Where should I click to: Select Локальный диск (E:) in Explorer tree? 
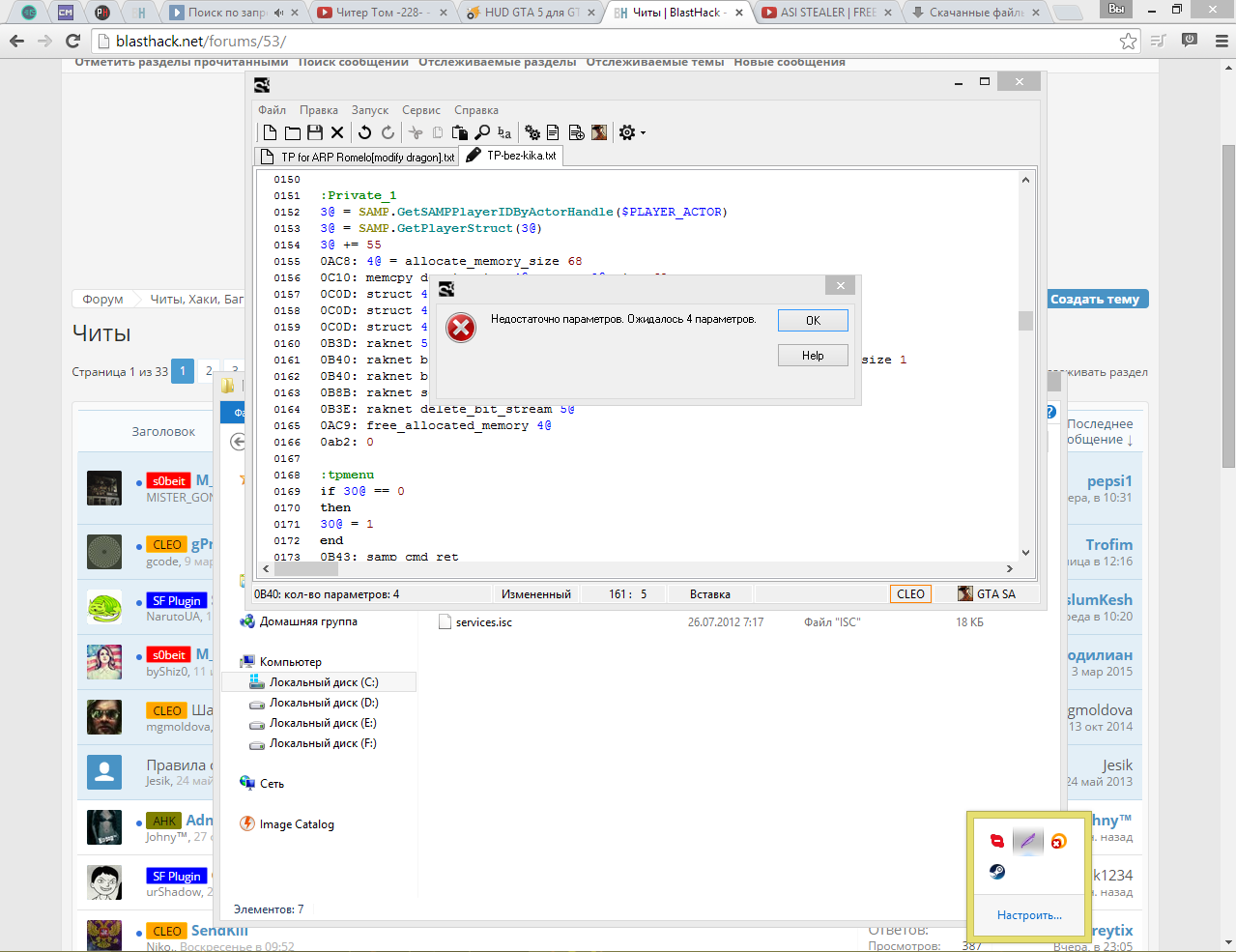coord(323,723)
